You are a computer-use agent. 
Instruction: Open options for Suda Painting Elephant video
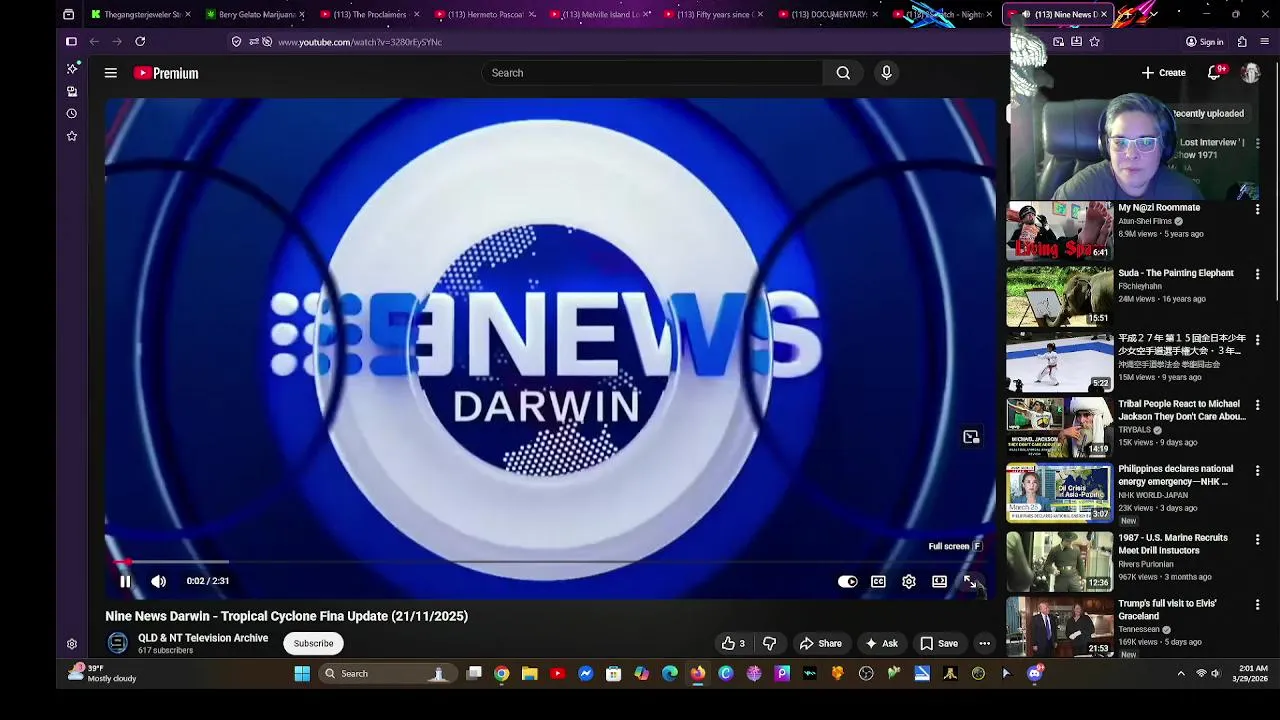1257,275
